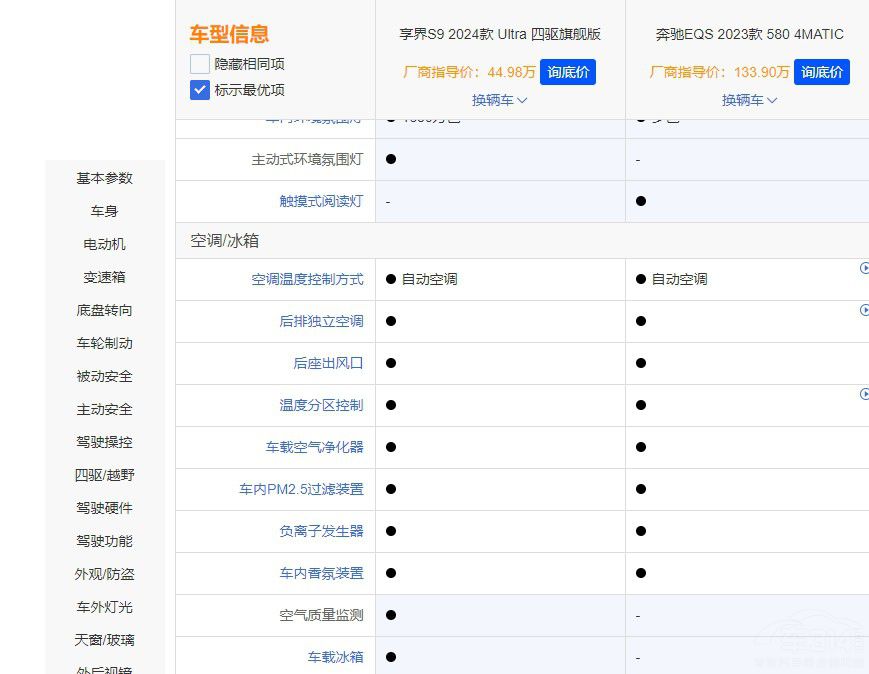Click 询底价 button for 奔驰EQS

(821, 72)
